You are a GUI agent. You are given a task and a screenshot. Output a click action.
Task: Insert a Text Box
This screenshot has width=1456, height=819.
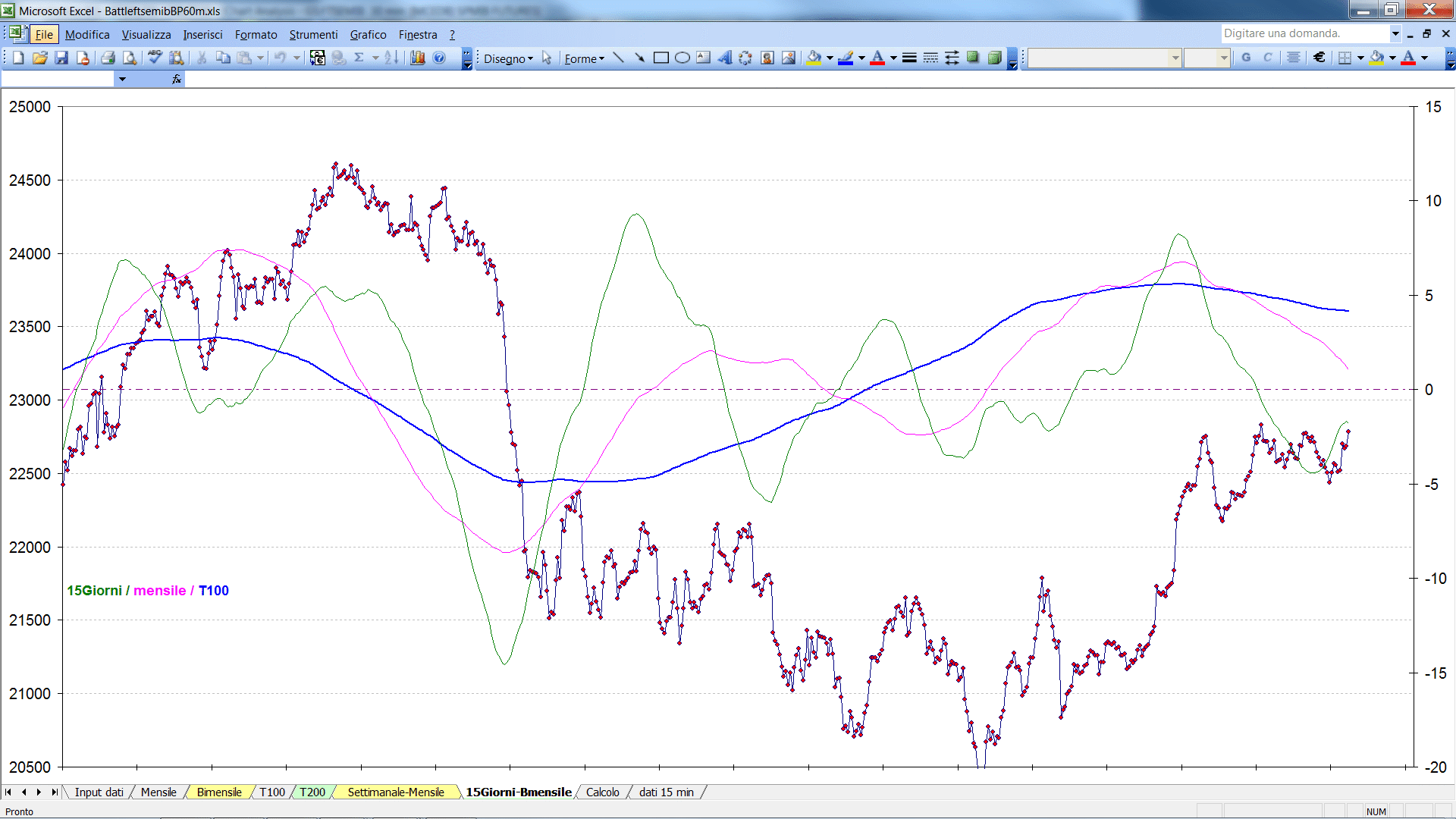coord(704,58)
